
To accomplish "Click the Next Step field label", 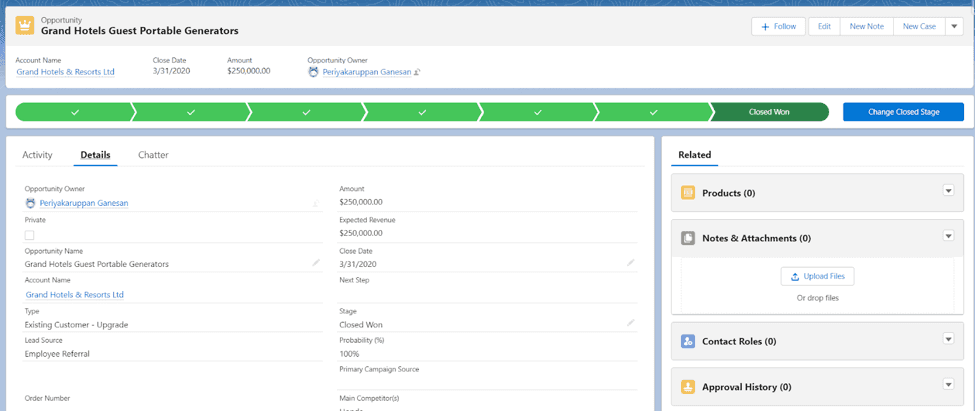I will coord(354,280).
